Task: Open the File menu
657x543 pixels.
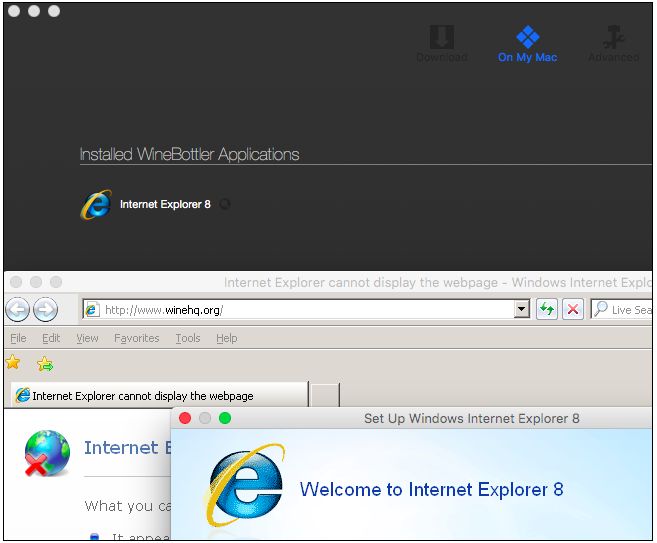Action: [x=18, y=338]
